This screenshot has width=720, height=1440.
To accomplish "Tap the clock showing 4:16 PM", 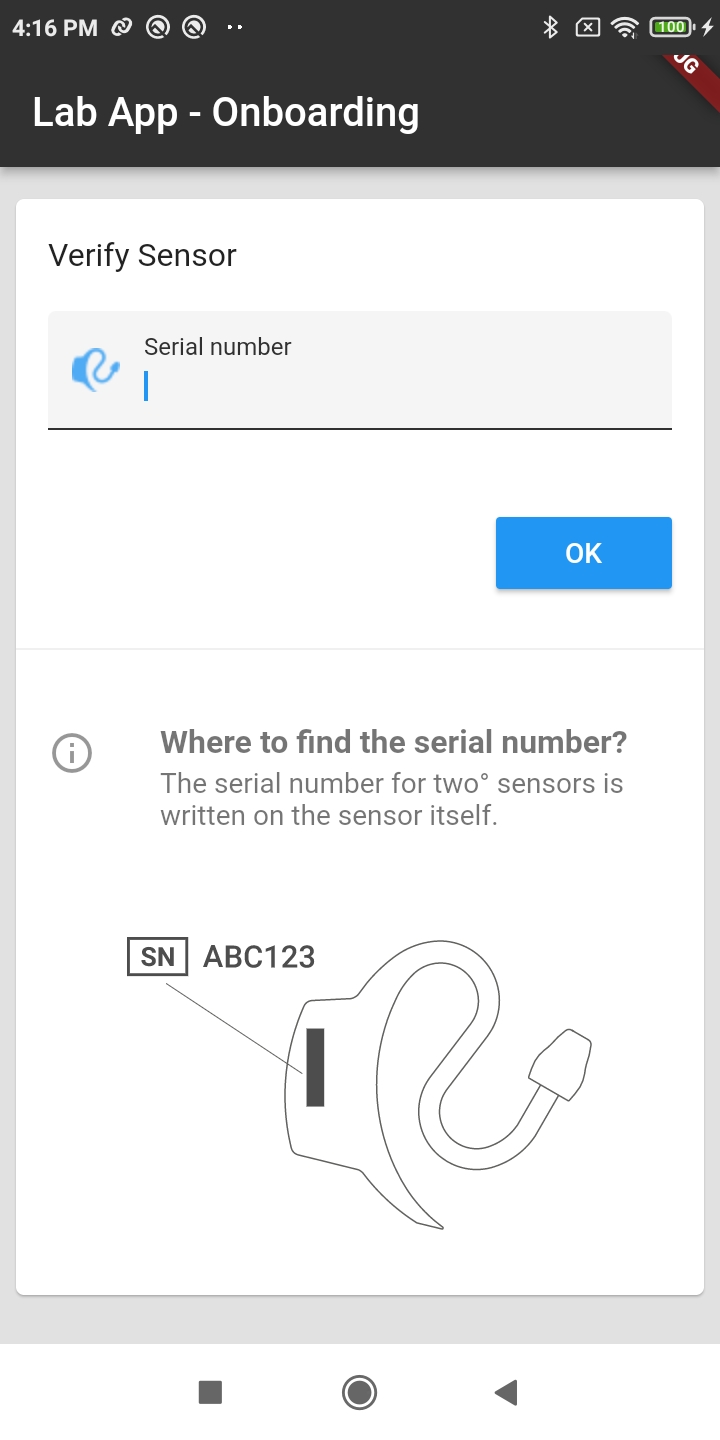I will (55, 28).
